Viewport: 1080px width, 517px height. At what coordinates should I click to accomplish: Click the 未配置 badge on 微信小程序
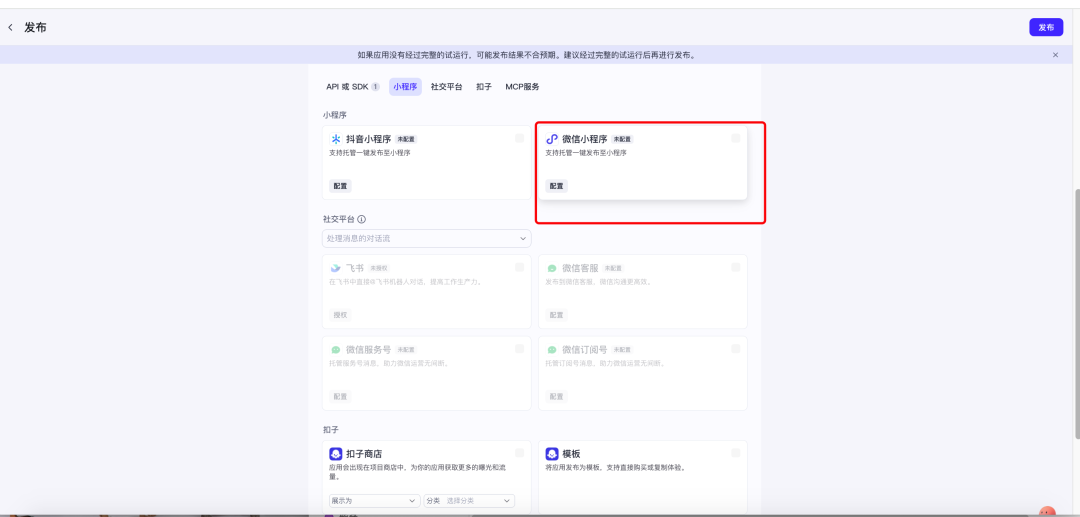pos(622,139)
